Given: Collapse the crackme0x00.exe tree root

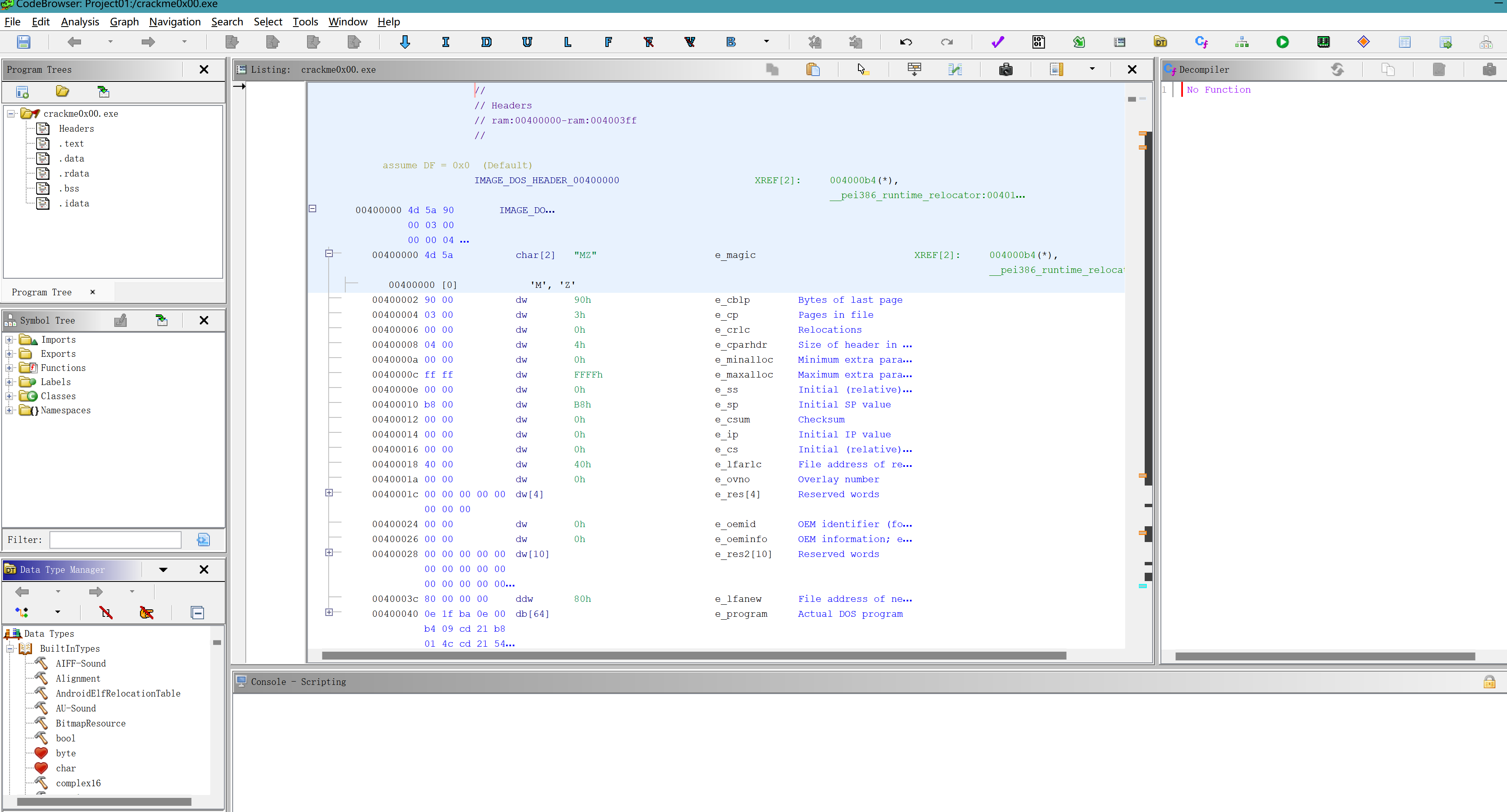Looking at the screenshot, I should [11, 113].
